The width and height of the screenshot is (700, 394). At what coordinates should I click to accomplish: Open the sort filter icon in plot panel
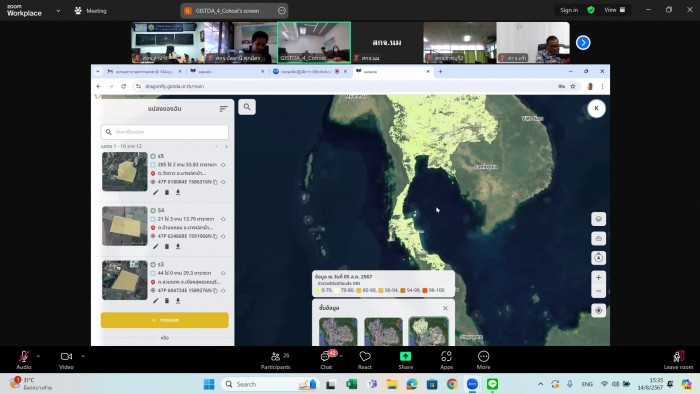pos(223,108)
